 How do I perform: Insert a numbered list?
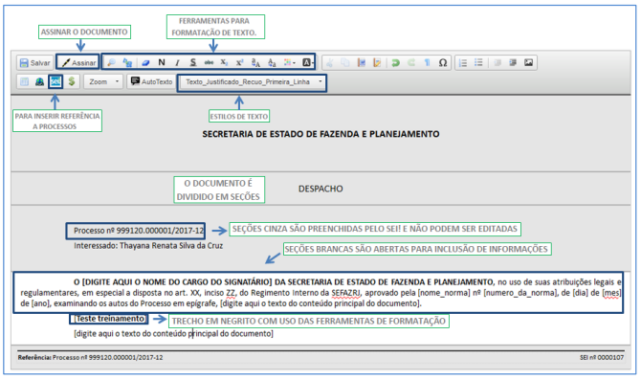(463, 63)
